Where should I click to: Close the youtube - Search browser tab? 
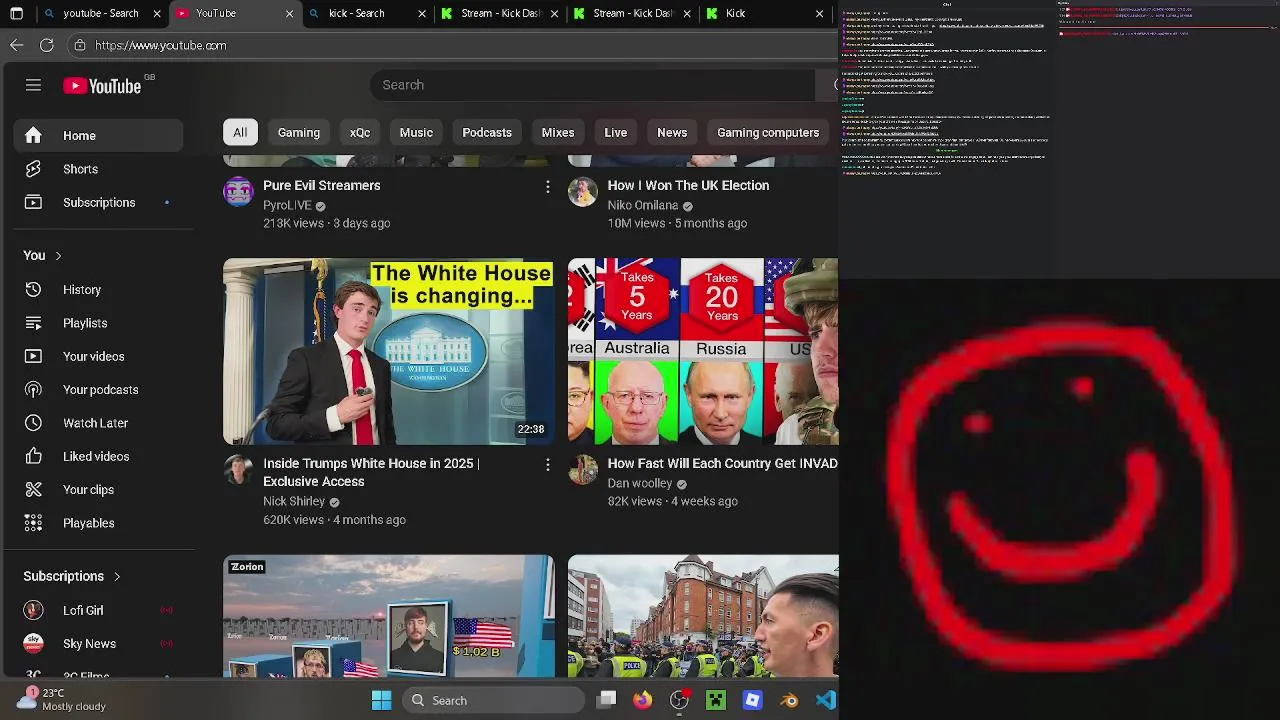click(157, 14)
